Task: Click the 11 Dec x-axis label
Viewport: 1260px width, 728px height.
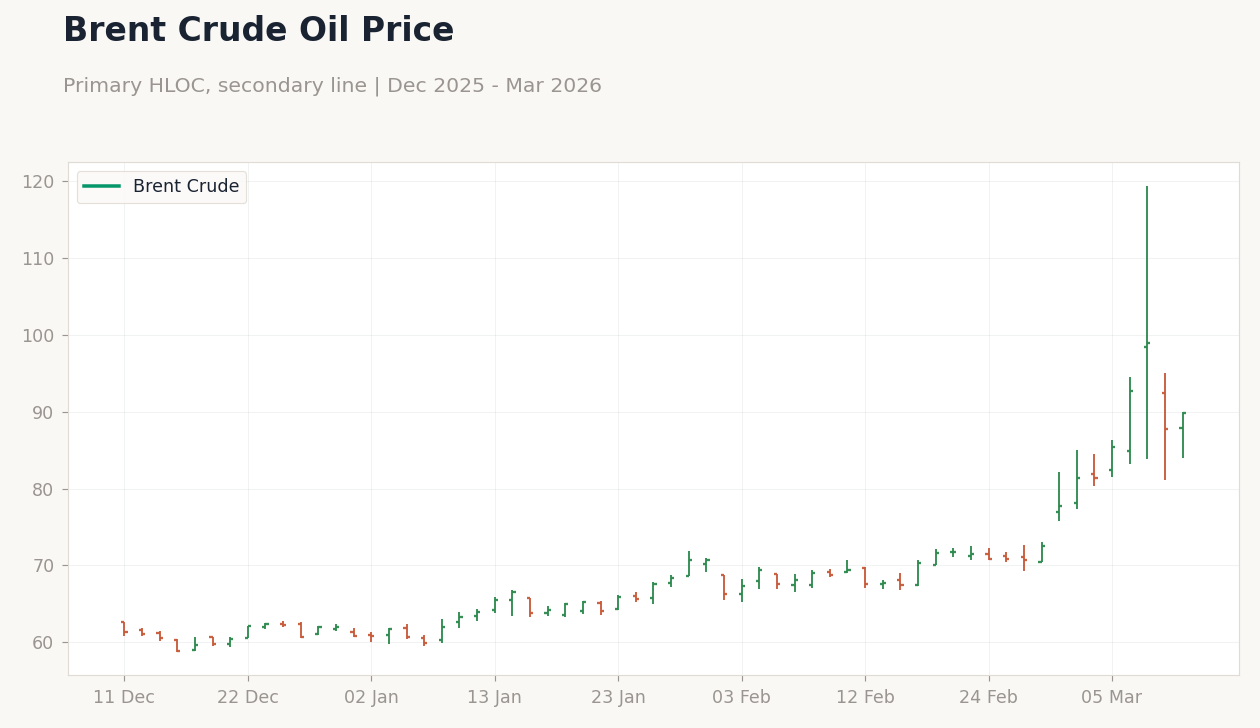Action: [x=124, y=698]
